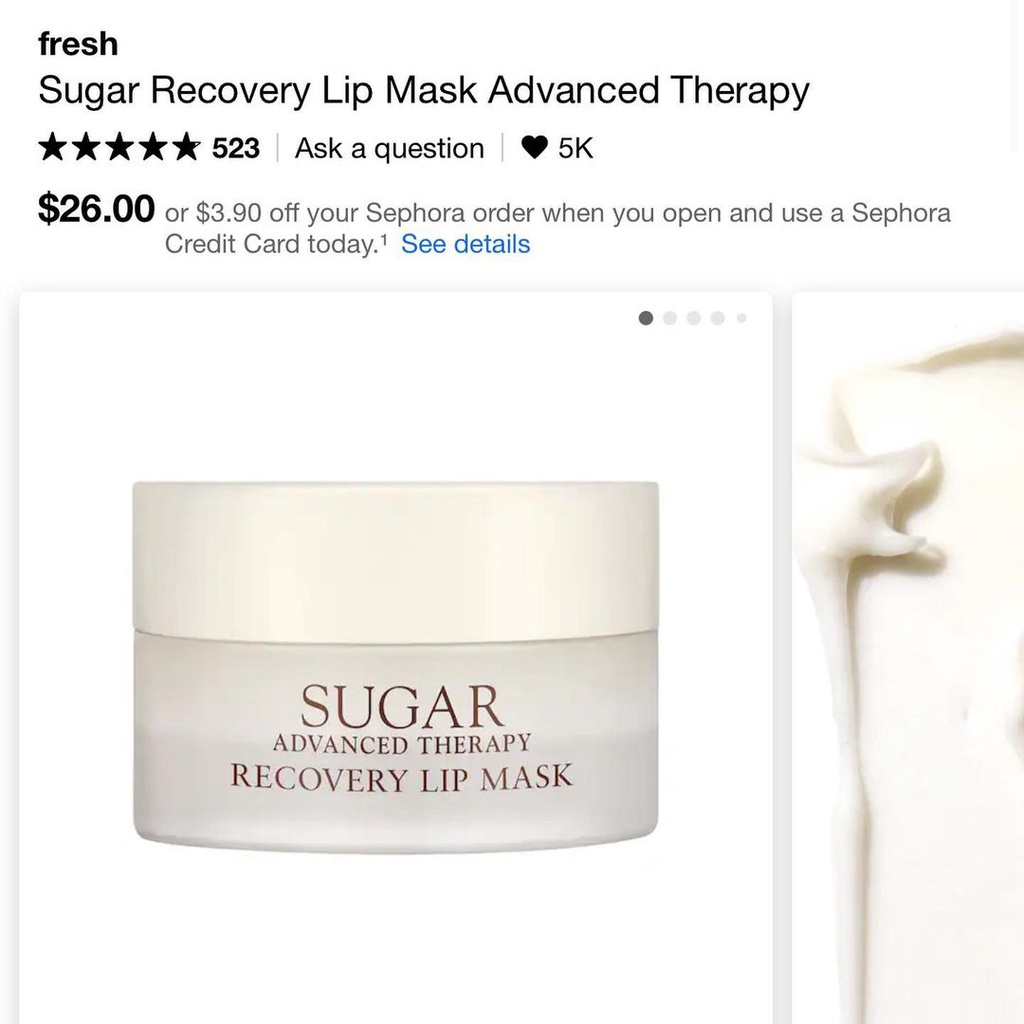The height and width of the screenshot is (1024, 1024).
Task: Click the heart loves icon
Action: point(534,148)
